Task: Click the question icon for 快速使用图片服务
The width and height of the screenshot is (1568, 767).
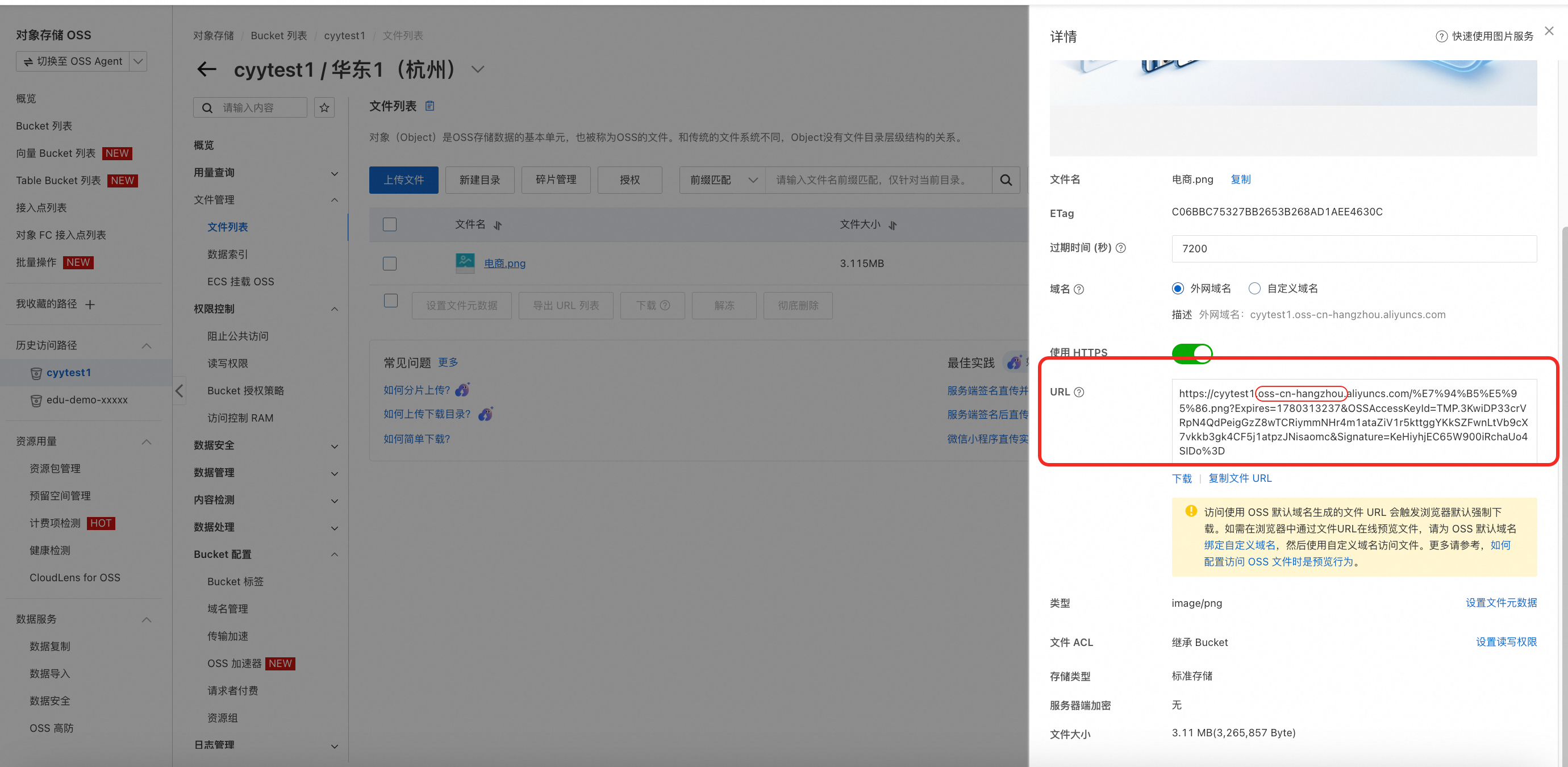Action: point(1441,36)
